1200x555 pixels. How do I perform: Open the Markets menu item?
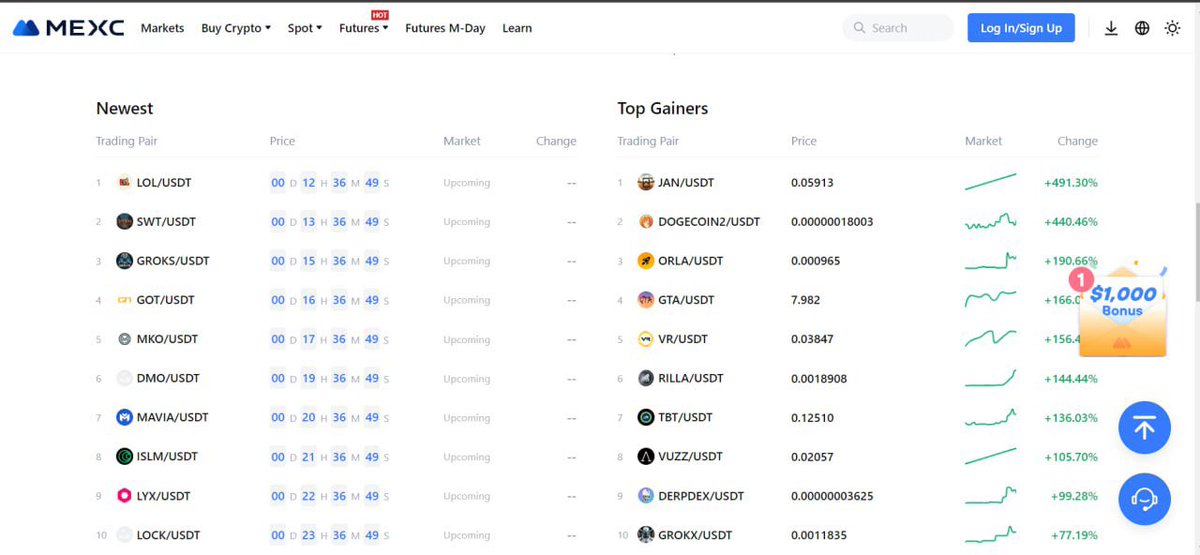click(x=162, y=28)
